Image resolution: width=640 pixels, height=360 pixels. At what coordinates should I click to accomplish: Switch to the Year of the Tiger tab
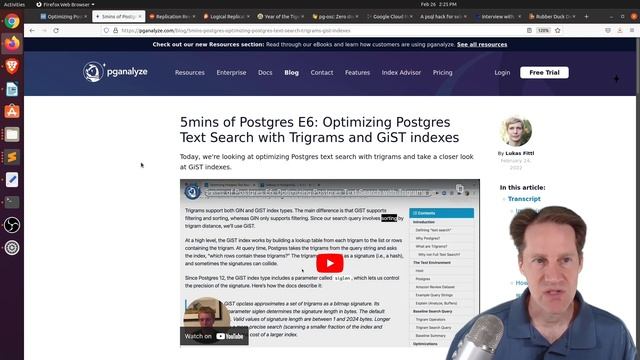(x=281, y=16)
